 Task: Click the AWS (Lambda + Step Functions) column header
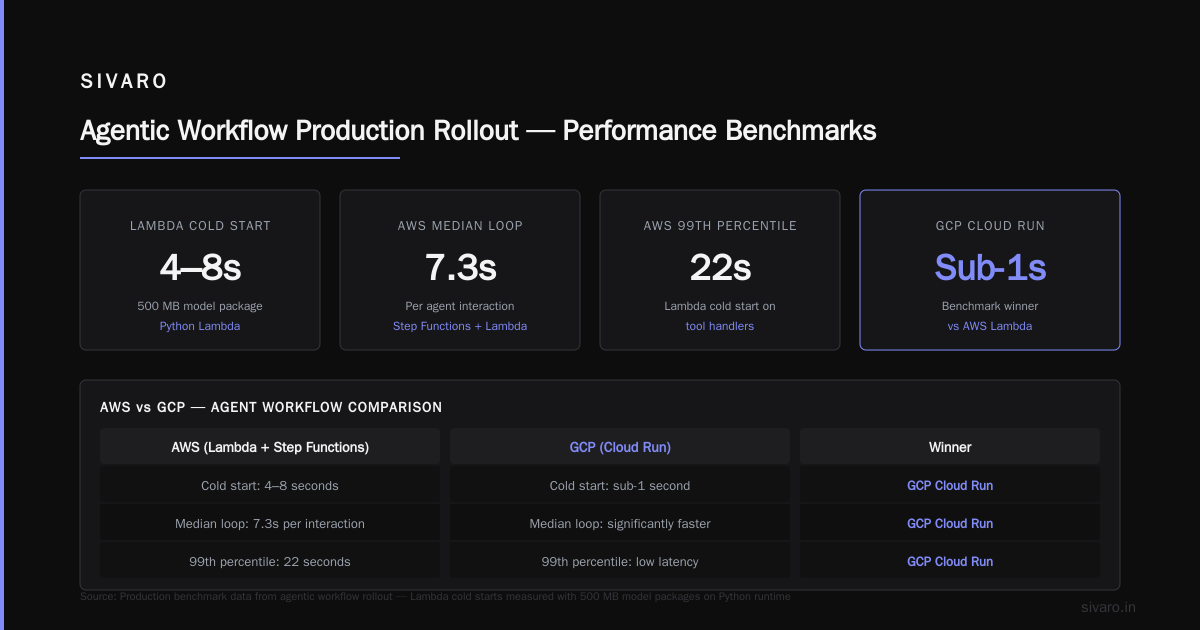tap(270, 447)
